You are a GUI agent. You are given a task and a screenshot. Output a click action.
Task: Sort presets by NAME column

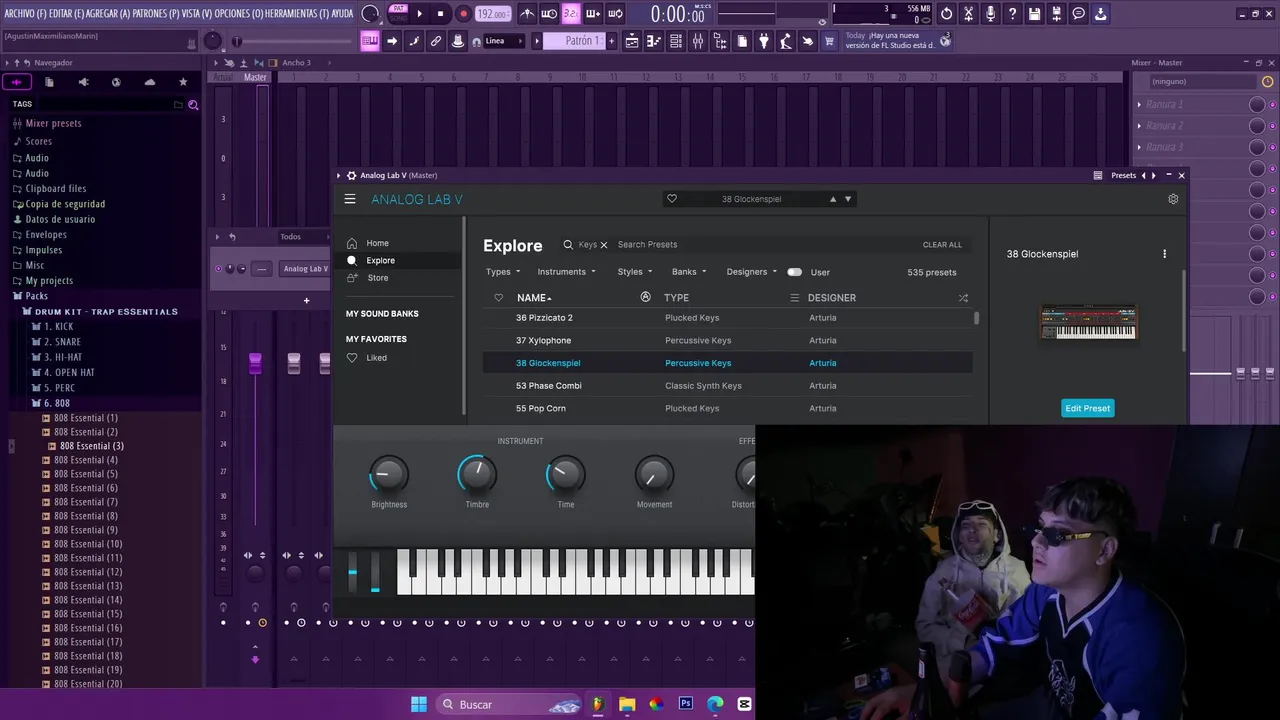(534, 298)
